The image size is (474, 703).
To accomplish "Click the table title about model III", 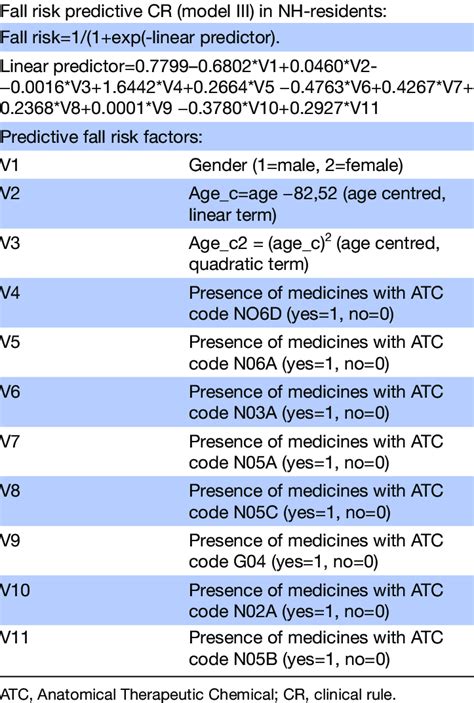I will click(x=193, y=11).
